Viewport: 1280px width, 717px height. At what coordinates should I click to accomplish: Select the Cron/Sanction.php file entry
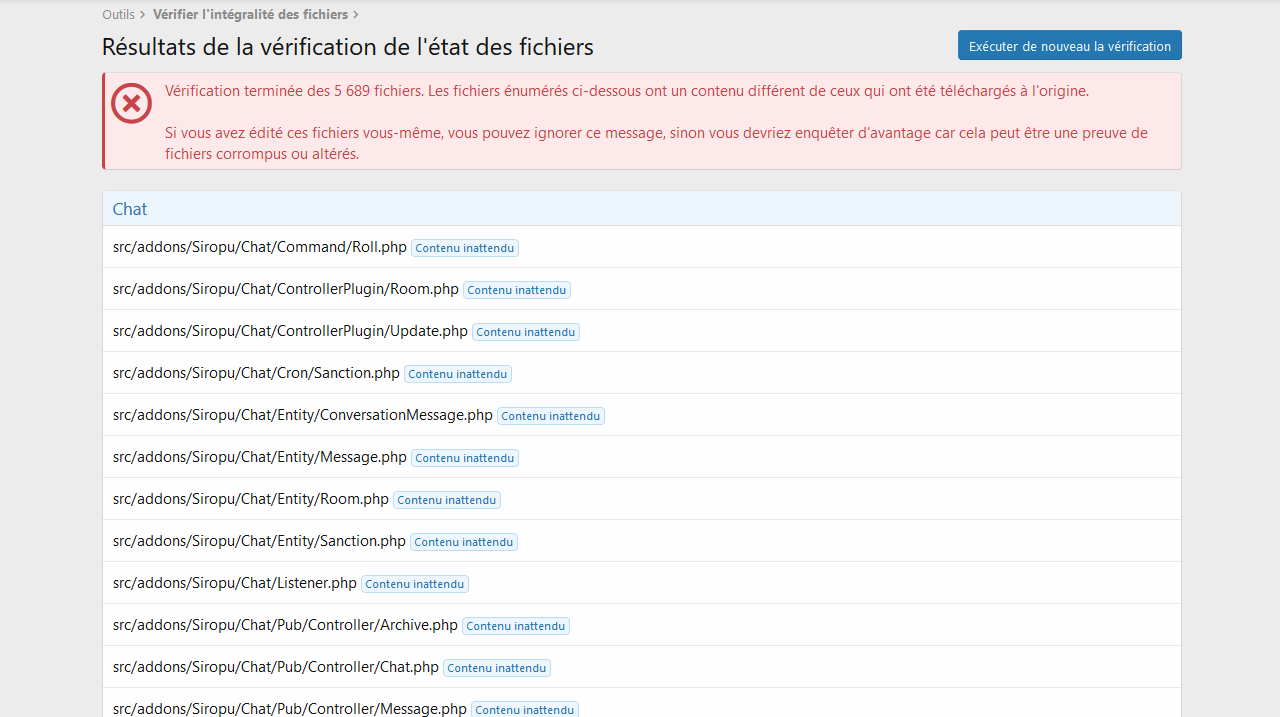point(256,373)
